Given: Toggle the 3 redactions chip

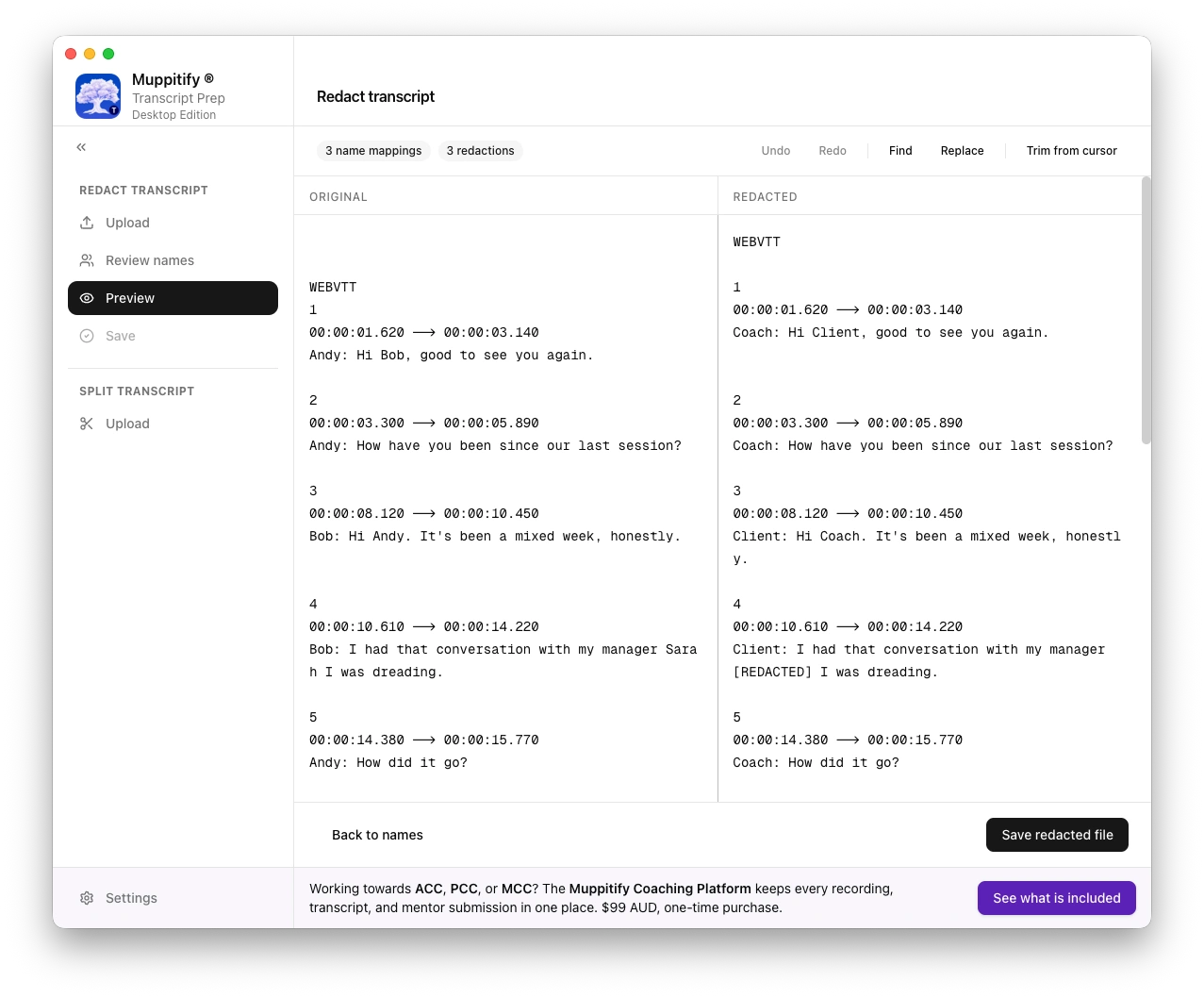Looking at the screenshot, I should coord(481,151).
